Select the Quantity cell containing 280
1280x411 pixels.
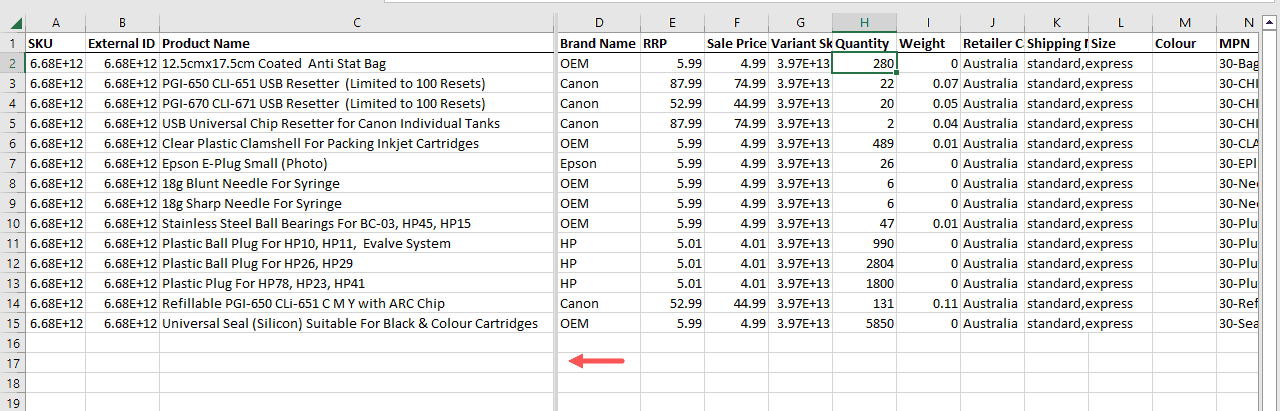[864, 63]
